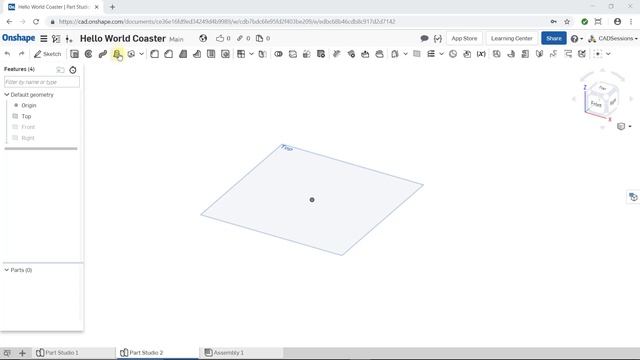Select the Transform tool
This screenshot has width=640, height=360.
pos(307,54)
